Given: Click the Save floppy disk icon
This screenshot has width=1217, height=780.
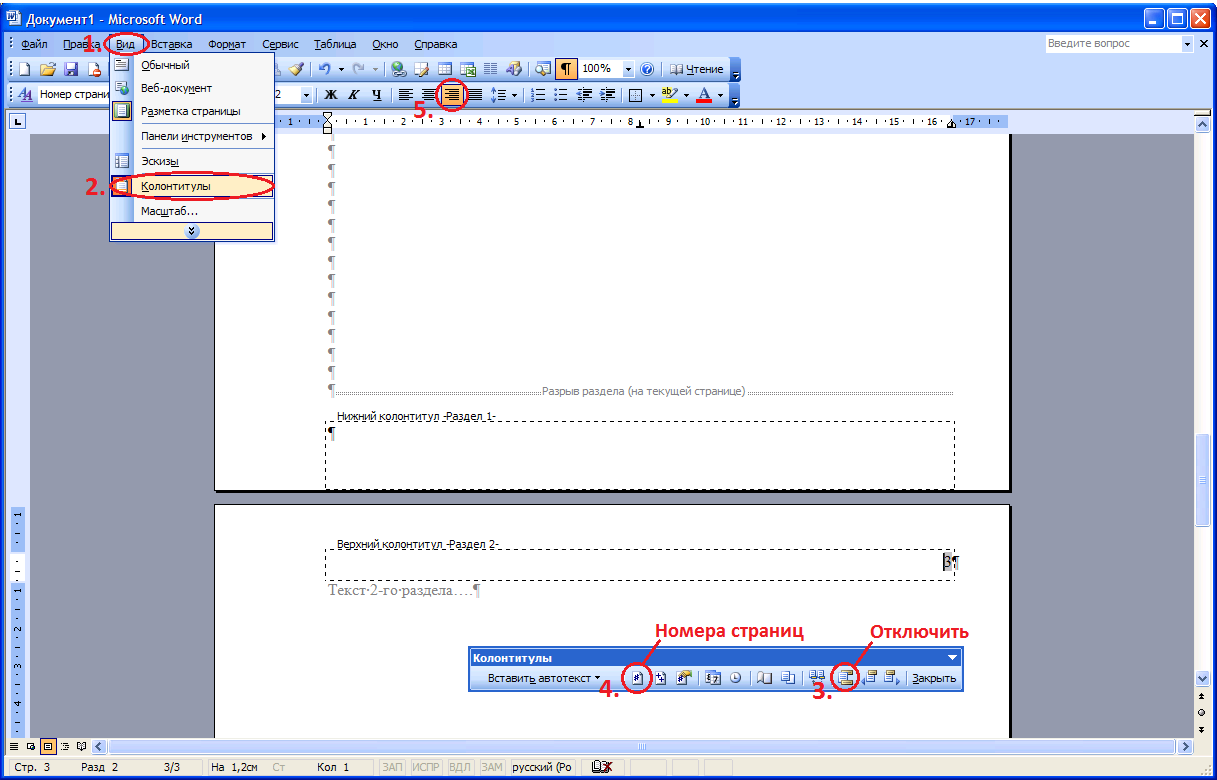Looking at the screenshot, I should 71,70.
